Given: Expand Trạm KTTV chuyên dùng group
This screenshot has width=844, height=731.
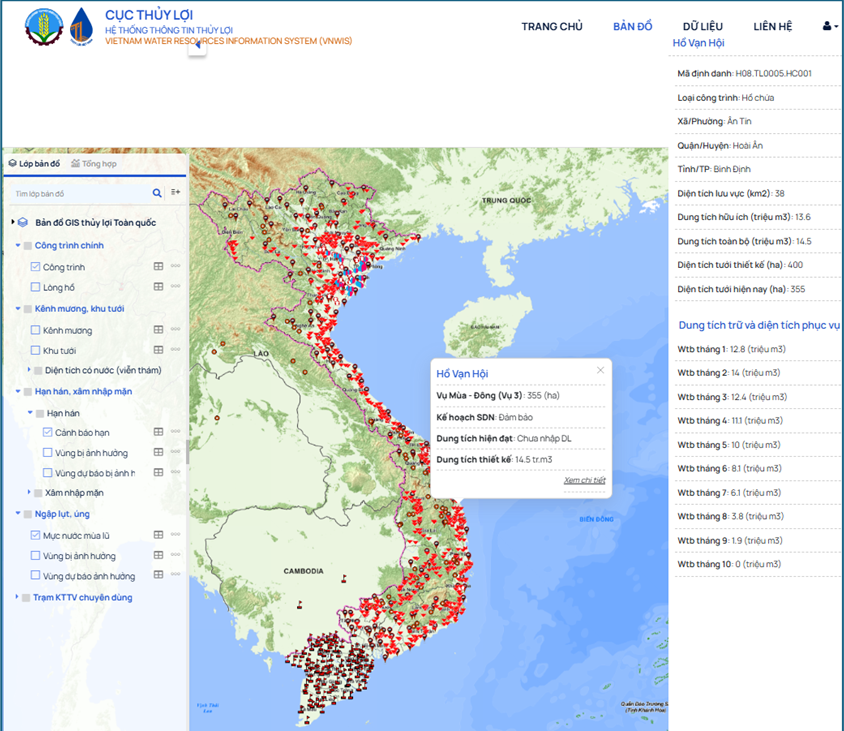Looking at the screenshot, I should (x=18, y=598).
